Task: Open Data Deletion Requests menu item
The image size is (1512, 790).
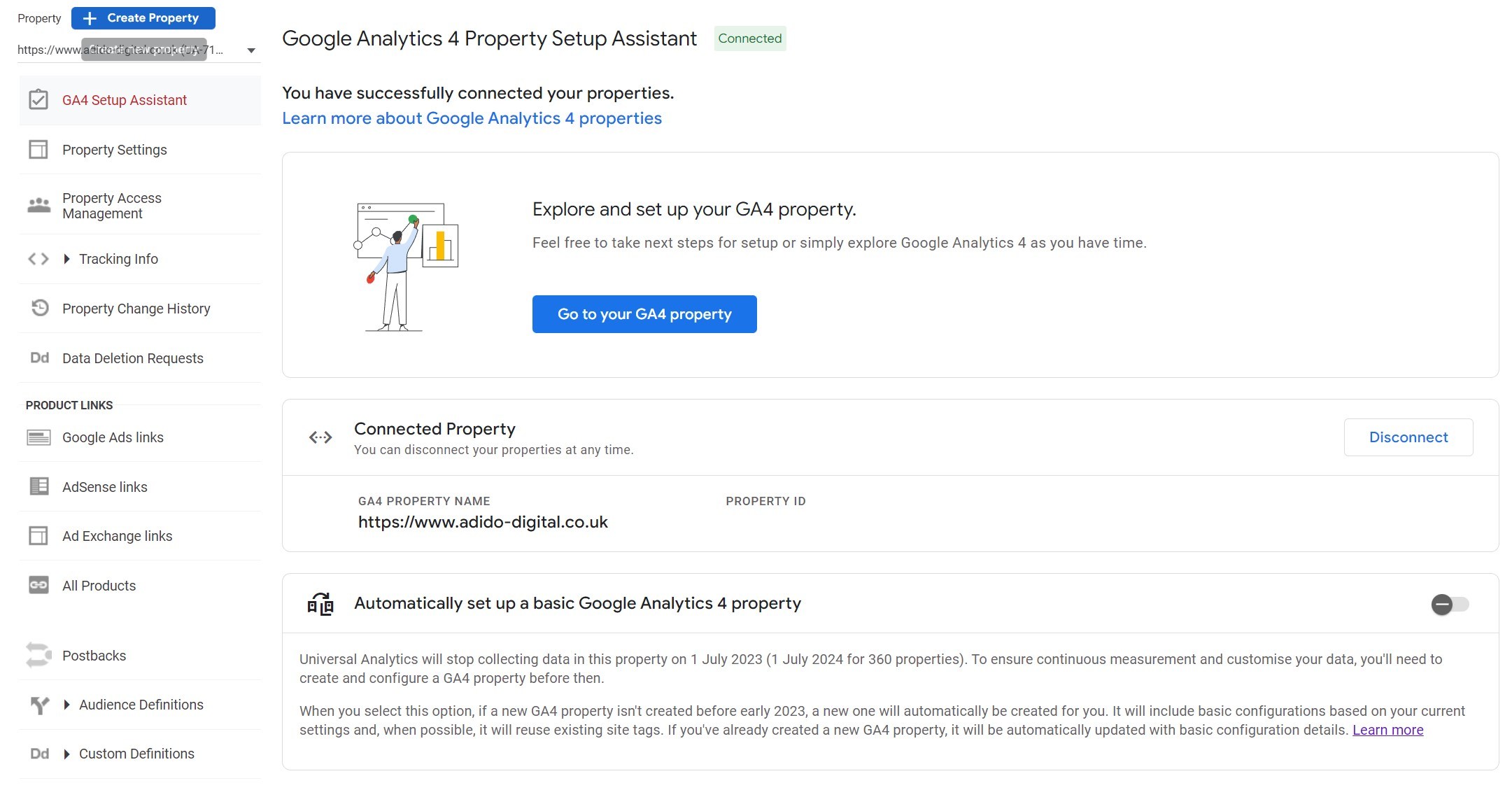Action: point(140,358)
